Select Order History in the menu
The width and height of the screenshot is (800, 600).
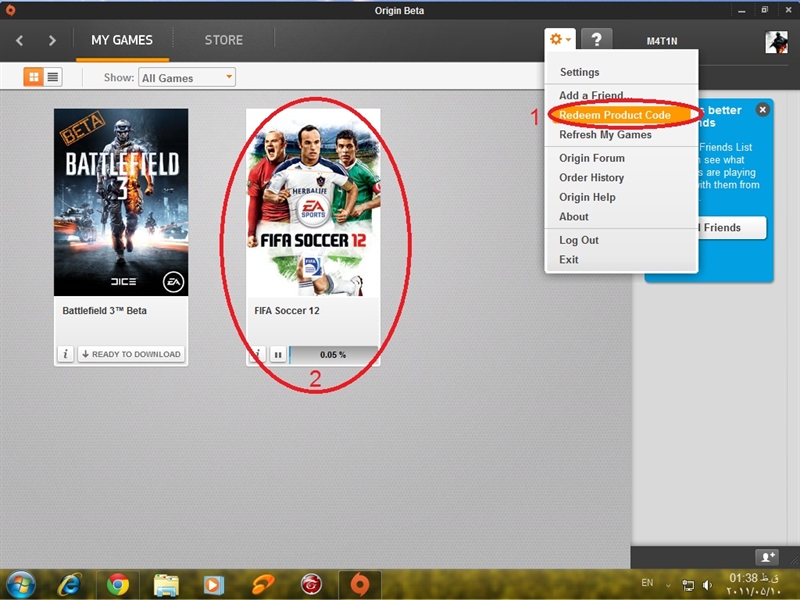tap(591, 178)
